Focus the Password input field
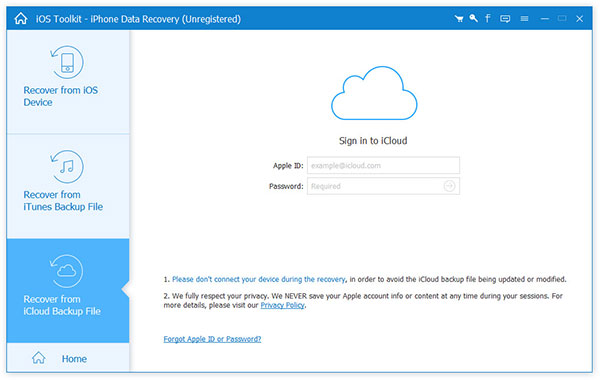 point(383,186)
